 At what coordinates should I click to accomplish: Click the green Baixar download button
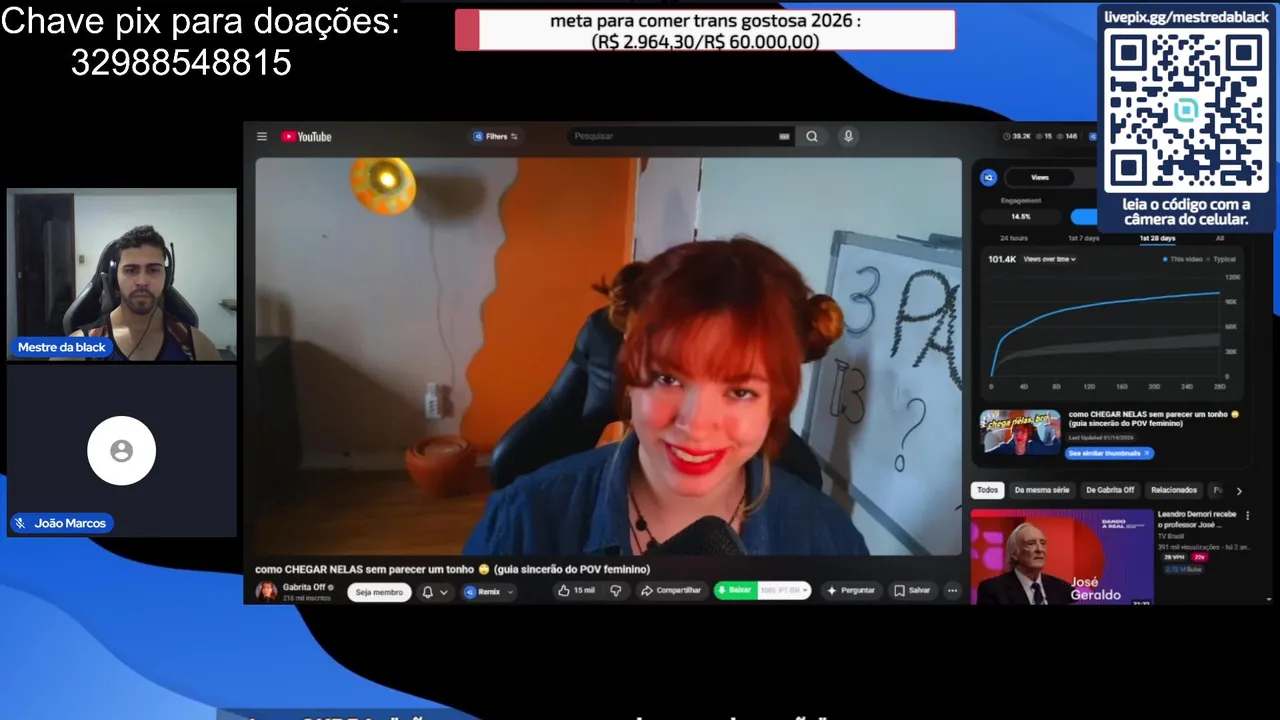pyautogui.click(x=736, y=591)
